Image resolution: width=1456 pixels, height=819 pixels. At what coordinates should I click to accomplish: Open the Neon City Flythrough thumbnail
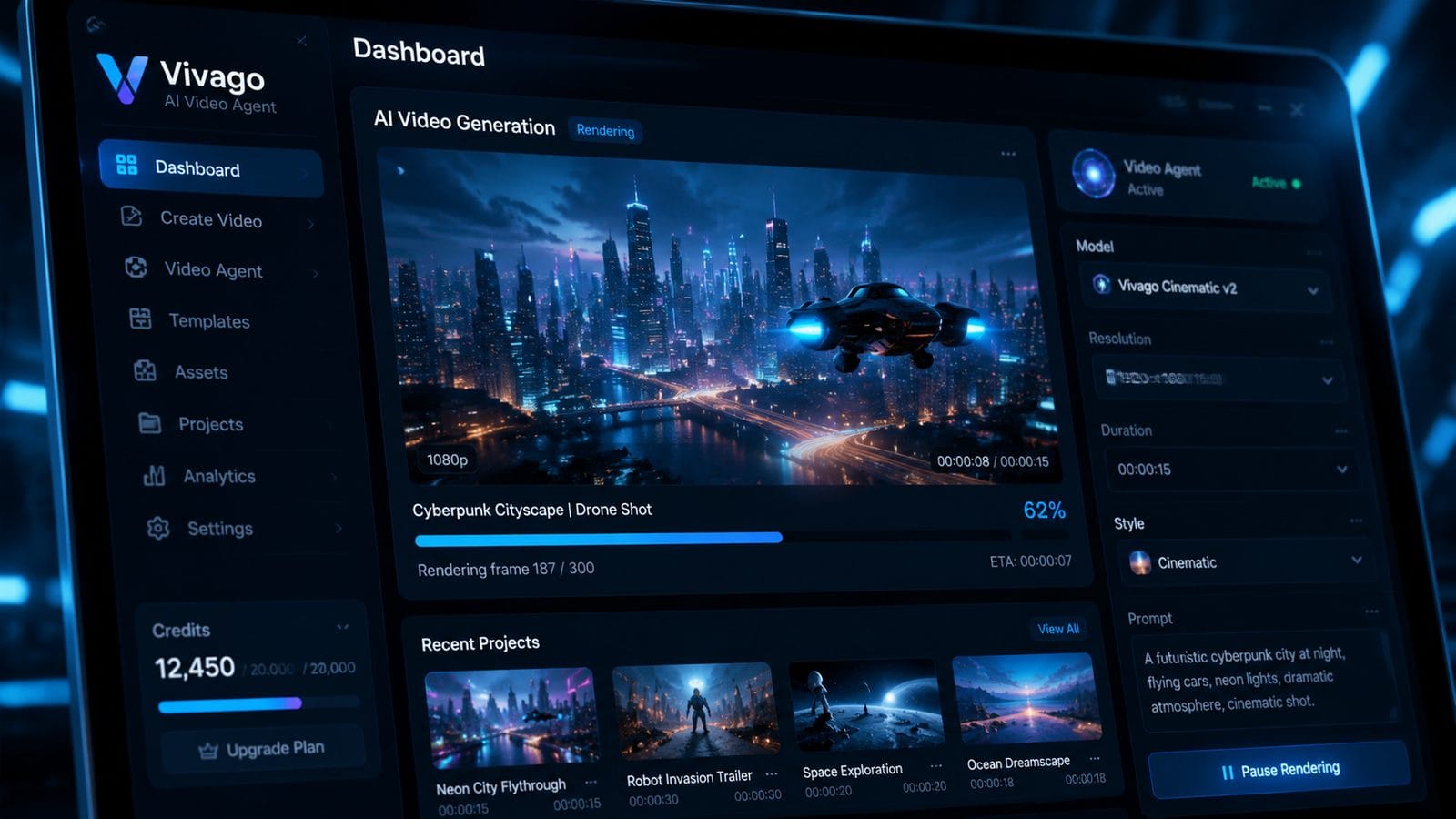(511, 719)
